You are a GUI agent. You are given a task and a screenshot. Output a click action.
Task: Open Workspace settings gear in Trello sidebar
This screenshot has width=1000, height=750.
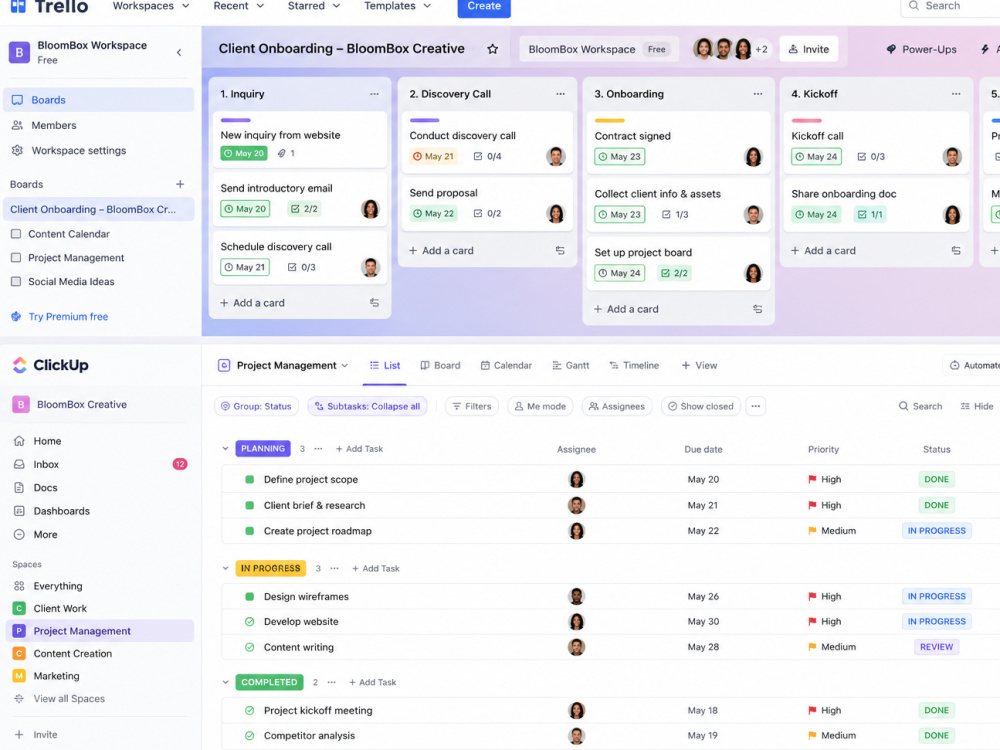(17, 151)
